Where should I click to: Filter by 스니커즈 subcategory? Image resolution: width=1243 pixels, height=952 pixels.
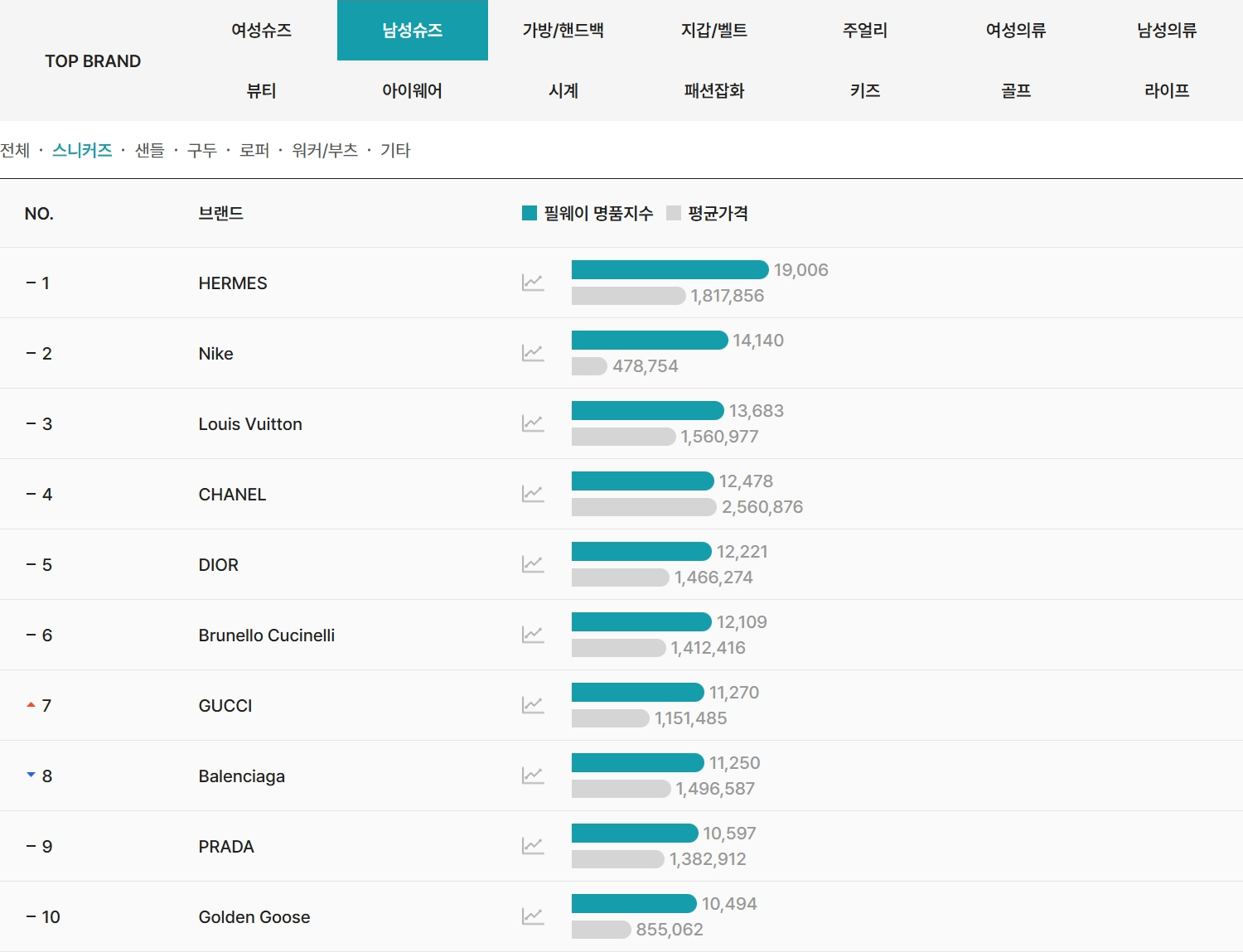pos(82,151)
